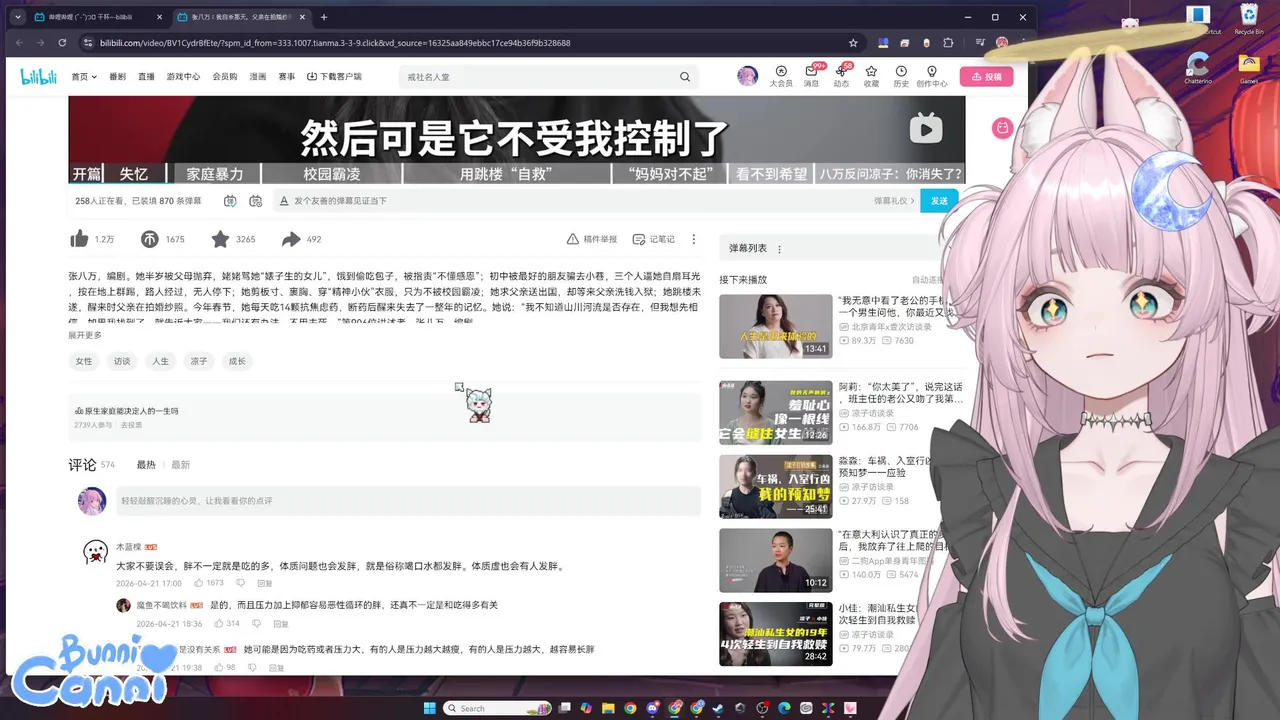Like 魔鱼不喝饮料's reply
The width and height of the screenshot is (1280, 720).
tap(219, 623)
